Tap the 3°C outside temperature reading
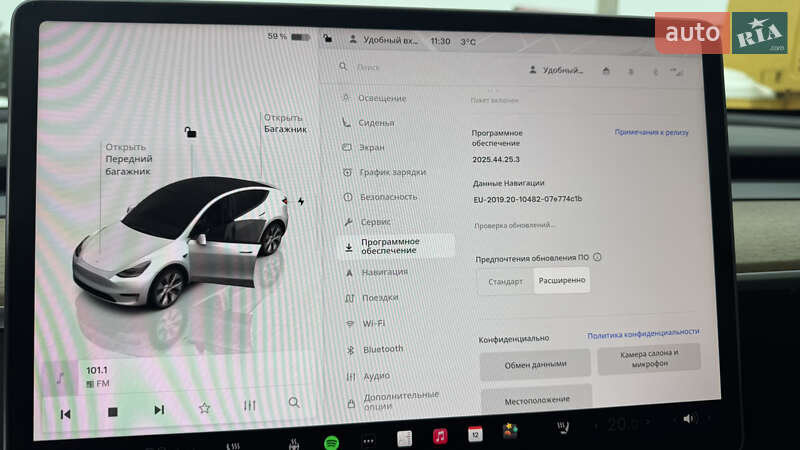Screen dimensions: 800x450 [x=468, y=42]
